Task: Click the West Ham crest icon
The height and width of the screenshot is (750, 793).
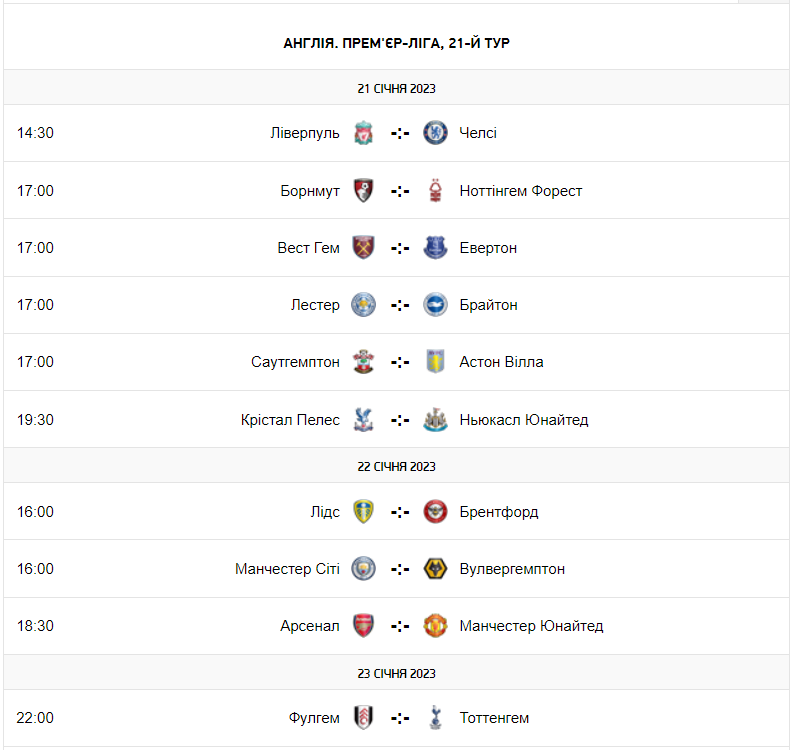Action: click(364, 247)
